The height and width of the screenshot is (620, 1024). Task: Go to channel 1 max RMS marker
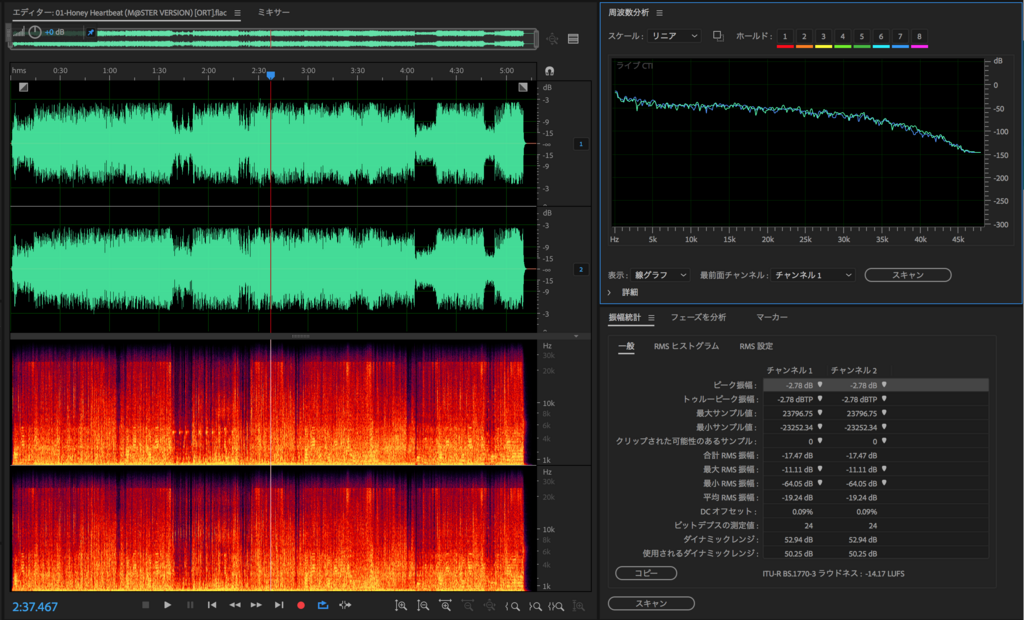pos(820,469)
